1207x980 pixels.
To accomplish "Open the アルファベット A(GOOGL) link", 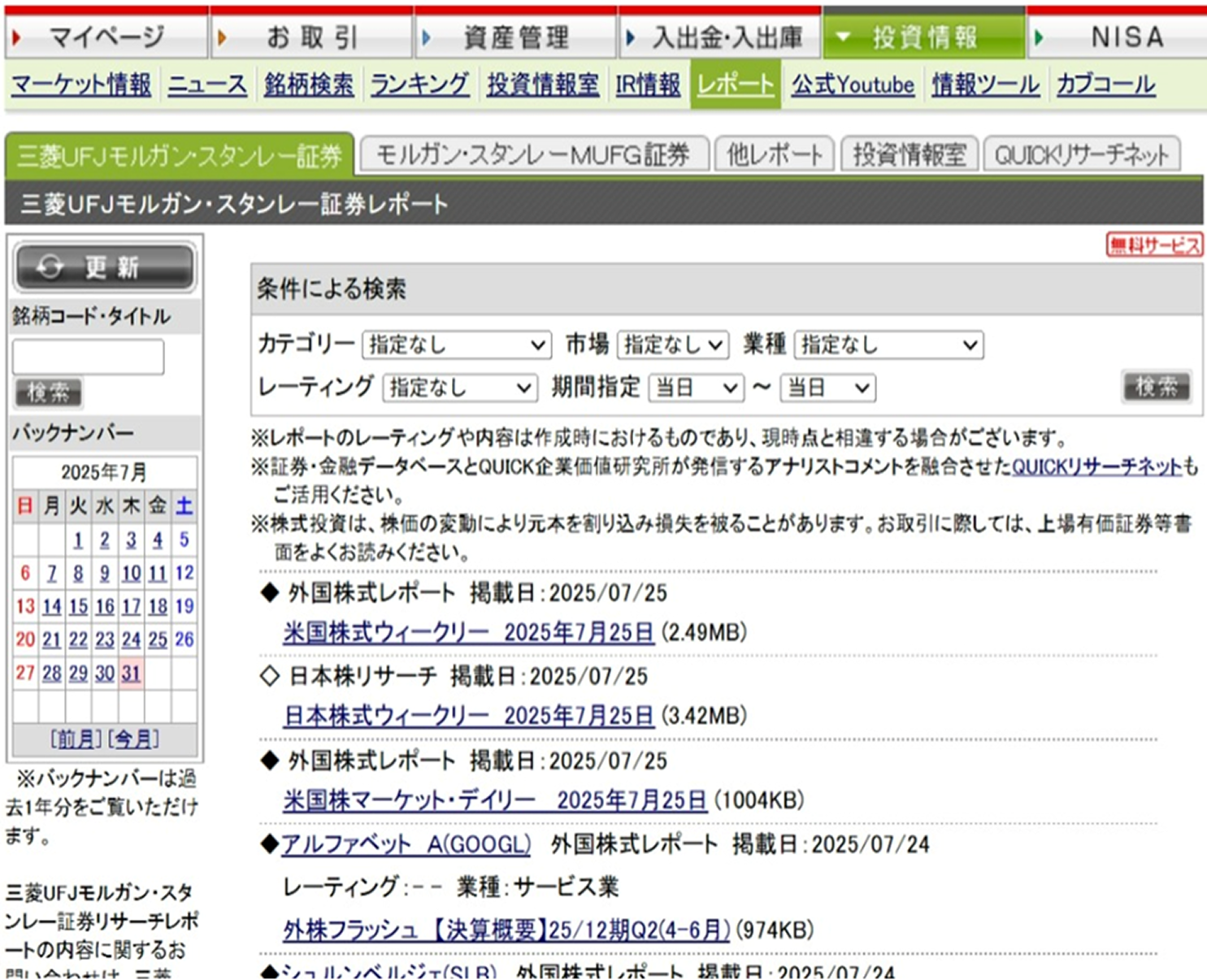I will (406, 844).
